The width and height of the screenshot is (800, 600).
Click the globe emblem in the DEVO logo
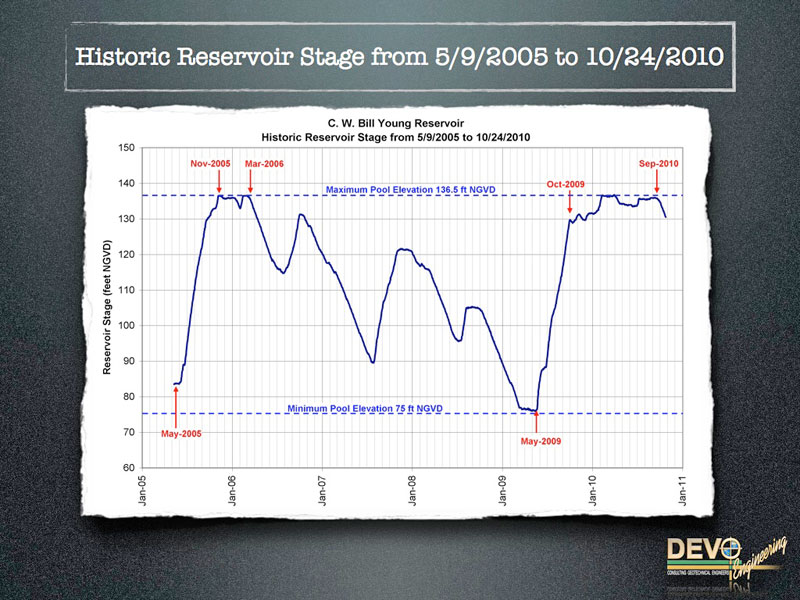tap(728, 549)
